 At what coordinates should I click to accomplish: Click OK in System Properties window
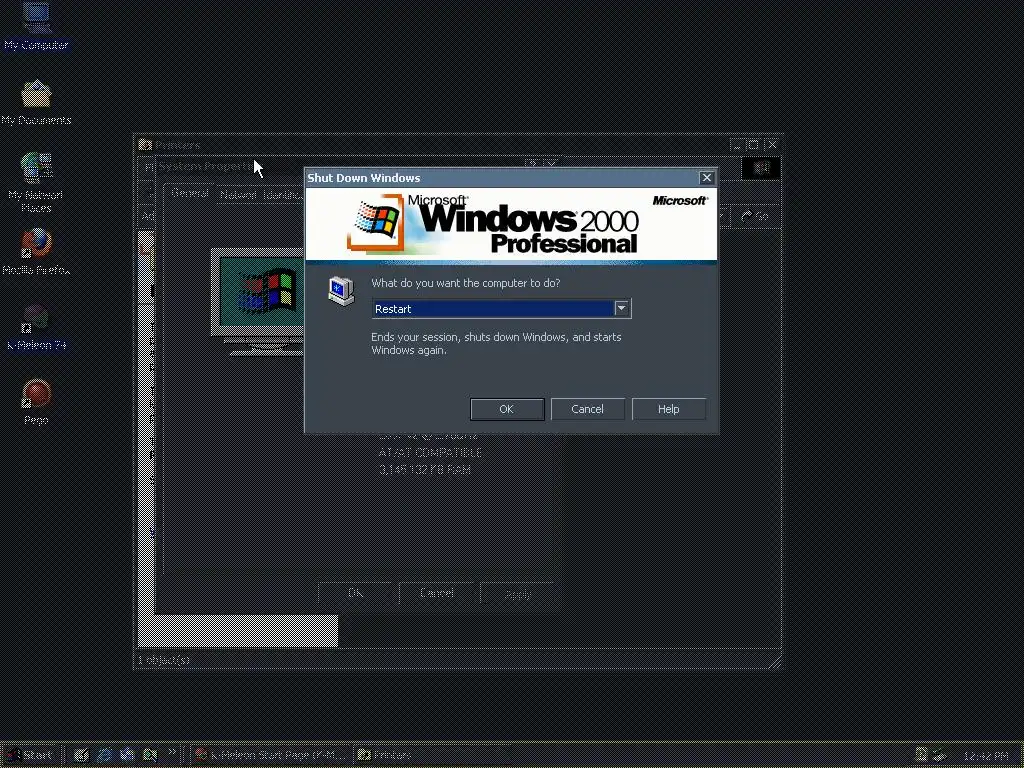(355, 593)
